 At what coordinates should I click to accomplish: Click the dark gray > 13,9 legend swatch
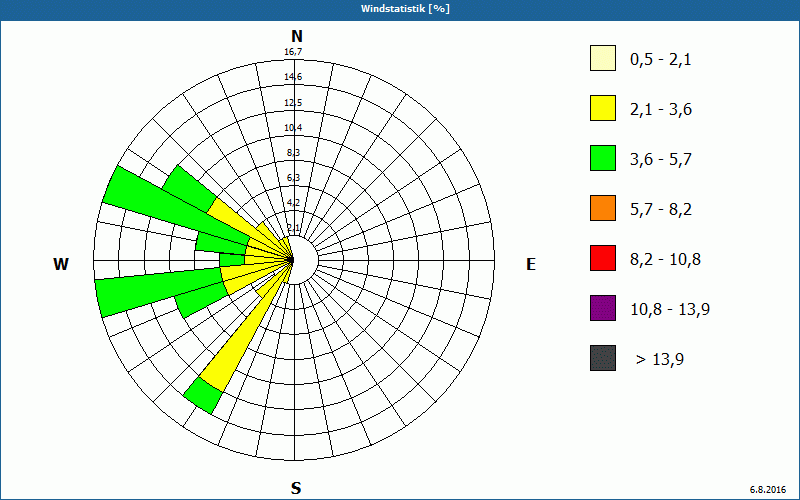pos(603,358)
